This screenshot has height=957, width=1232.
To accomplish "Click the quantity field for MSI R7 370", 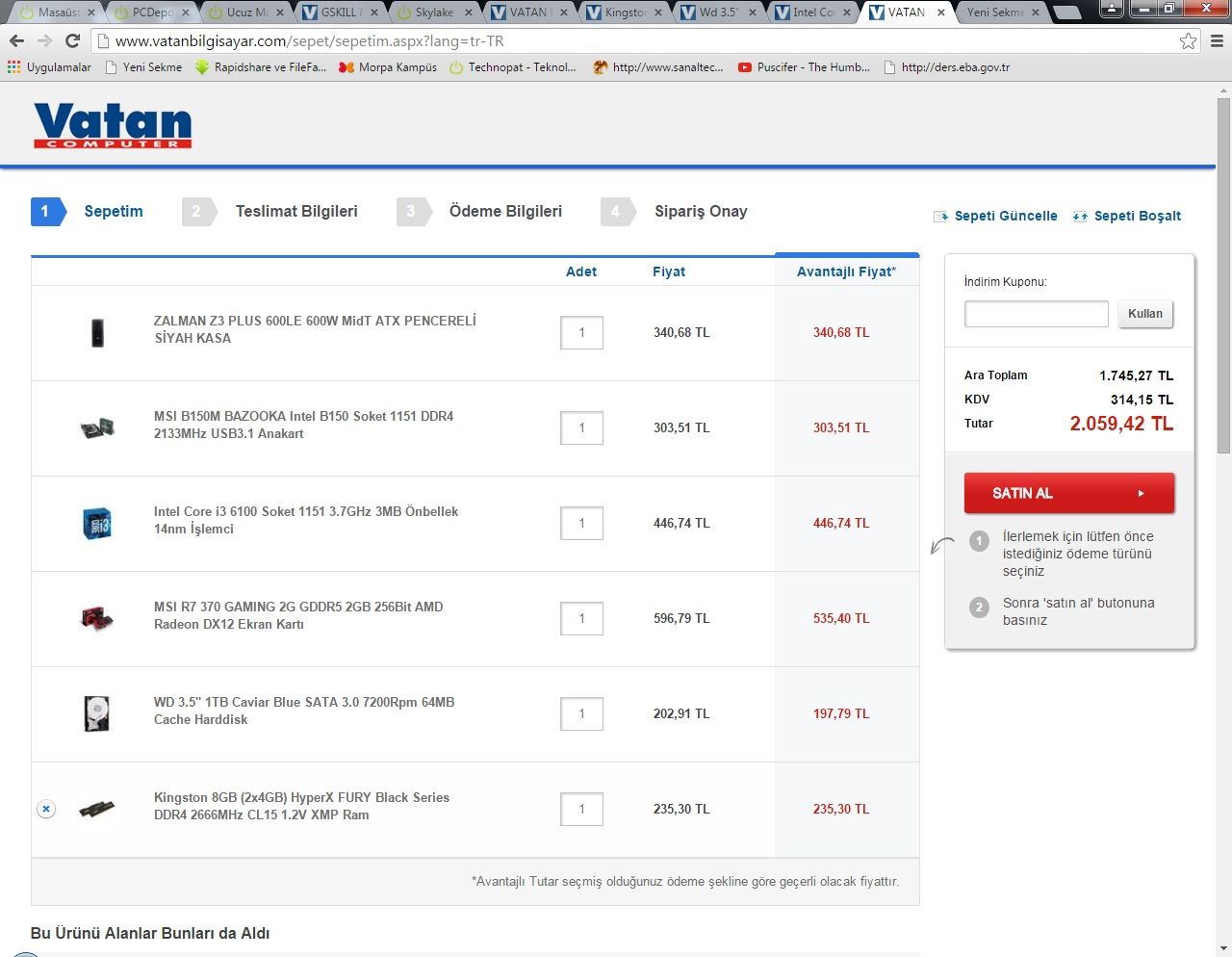I will point(581,618).
